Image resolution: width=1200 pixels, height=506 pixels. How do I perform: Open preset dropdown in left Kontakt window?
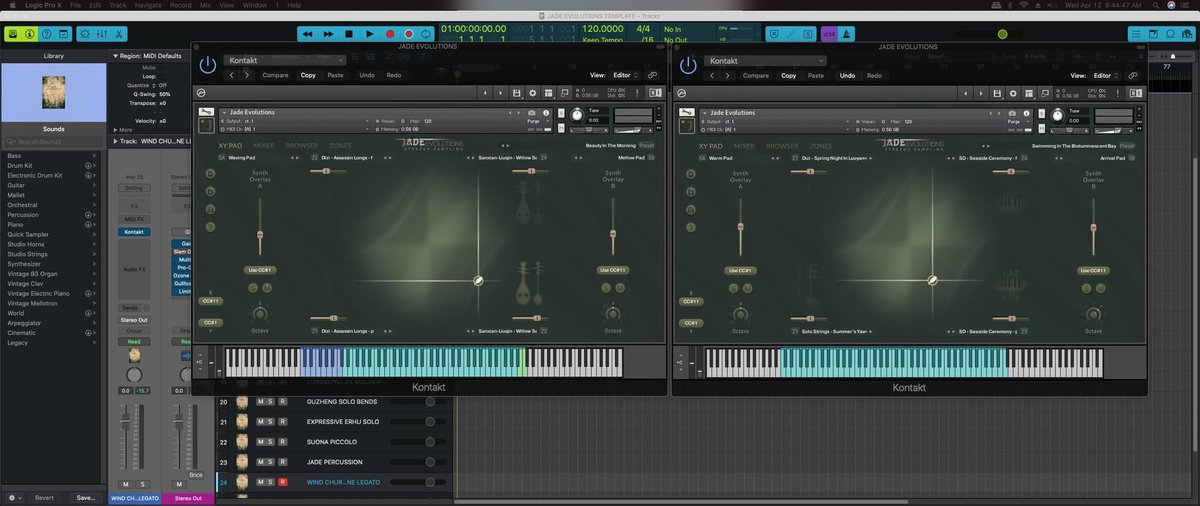285,60
